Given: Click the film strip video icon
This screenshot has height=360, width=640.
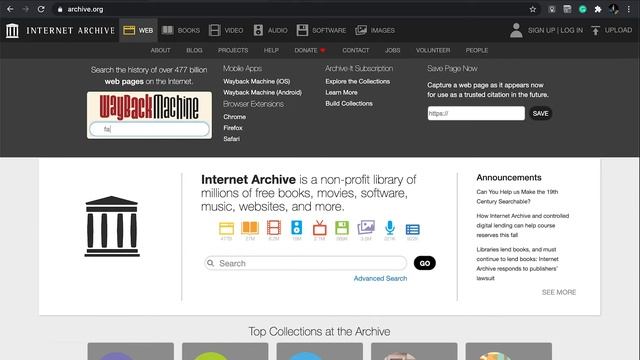Looking at the screenshot, I should point(274,228).
